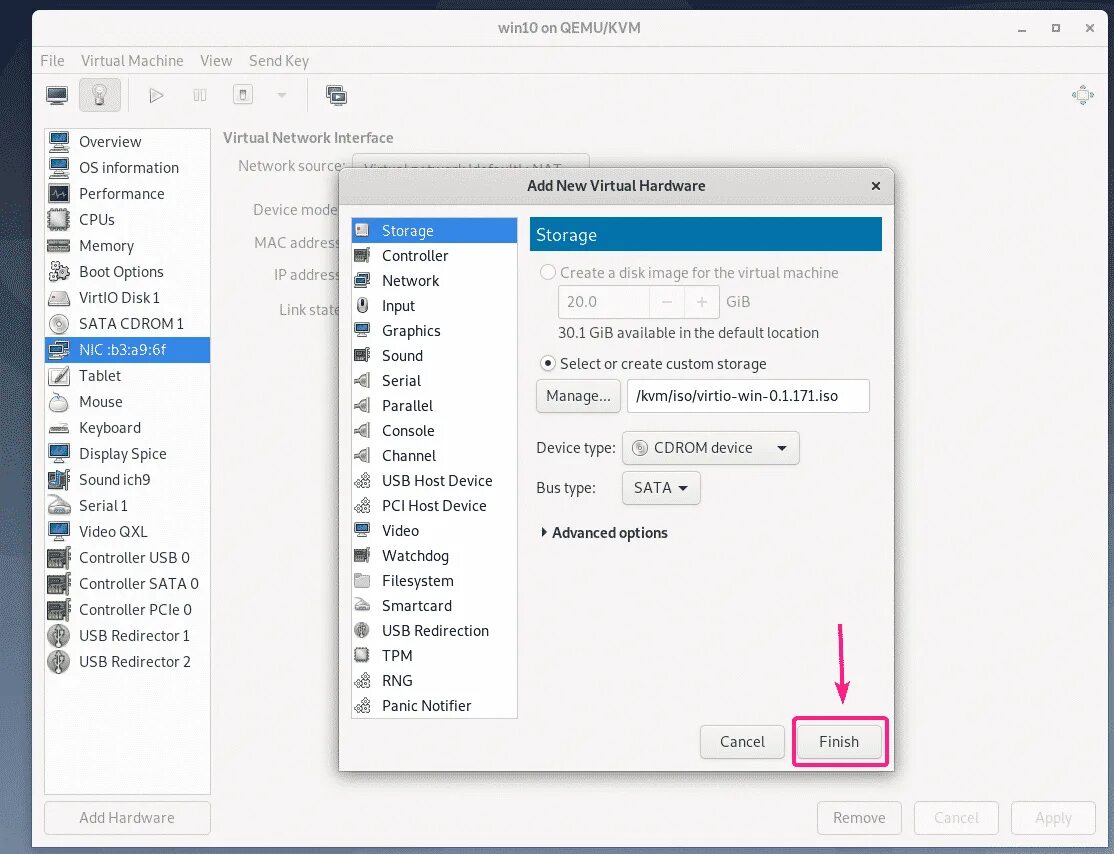1114x854 pixels.
Task: Click the Keyboard icon in sidebar
Action: coord(59,428)
